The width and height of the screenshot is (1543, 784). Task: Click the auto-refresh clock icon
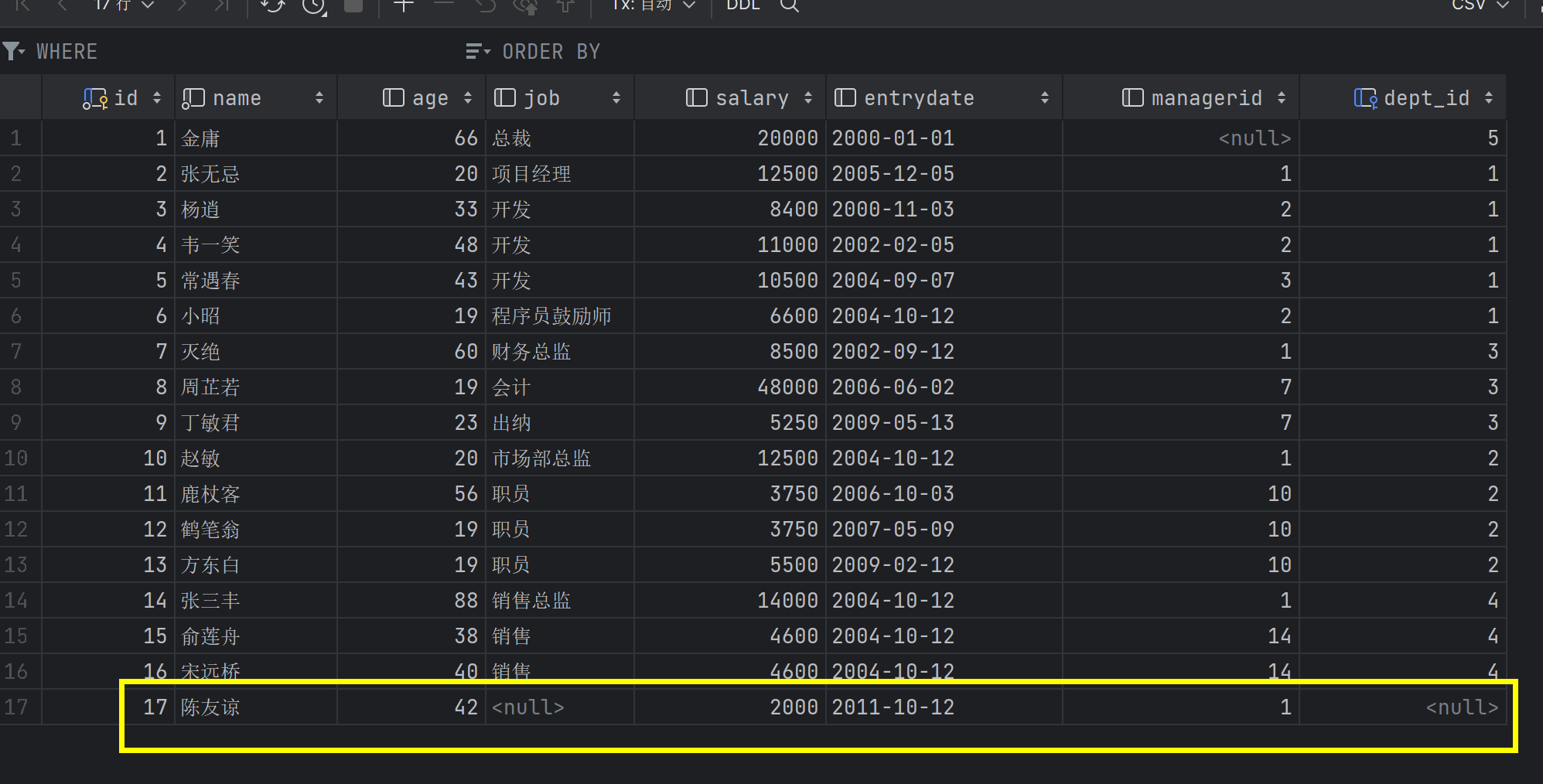click(314, 6)
